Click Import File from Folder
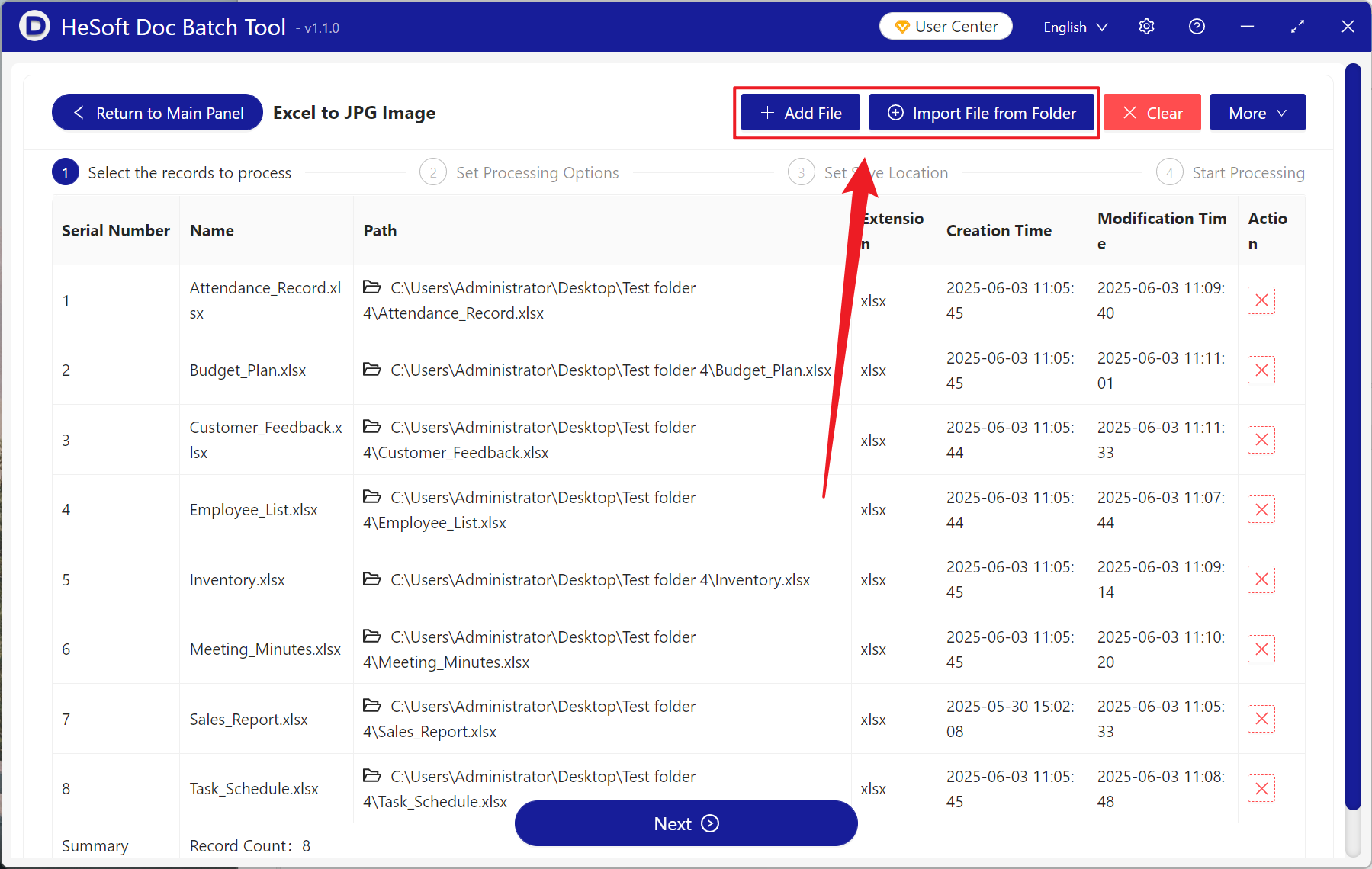Screen dimensions: 1372x869 (982, 113)
